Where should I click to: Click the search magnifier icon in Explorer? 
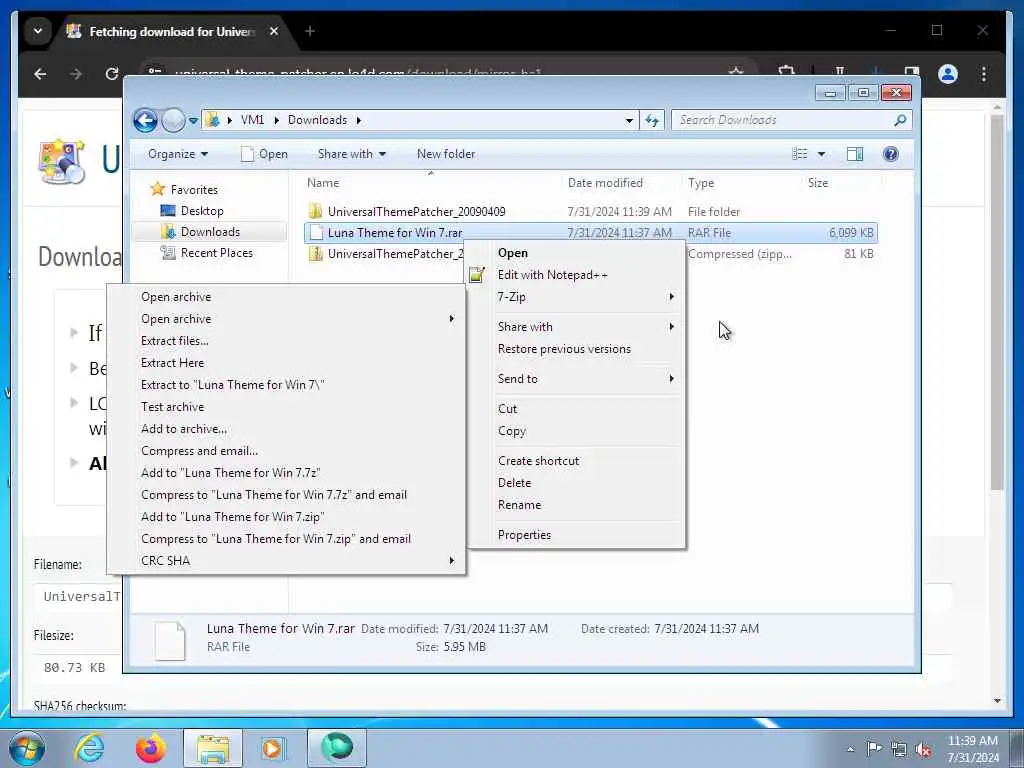900,120
